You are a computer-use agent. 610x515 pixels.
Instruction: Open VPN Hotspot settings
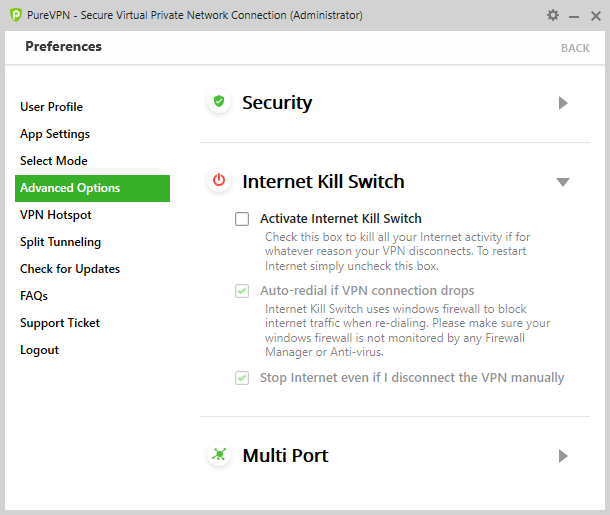(x=56, y=215)
